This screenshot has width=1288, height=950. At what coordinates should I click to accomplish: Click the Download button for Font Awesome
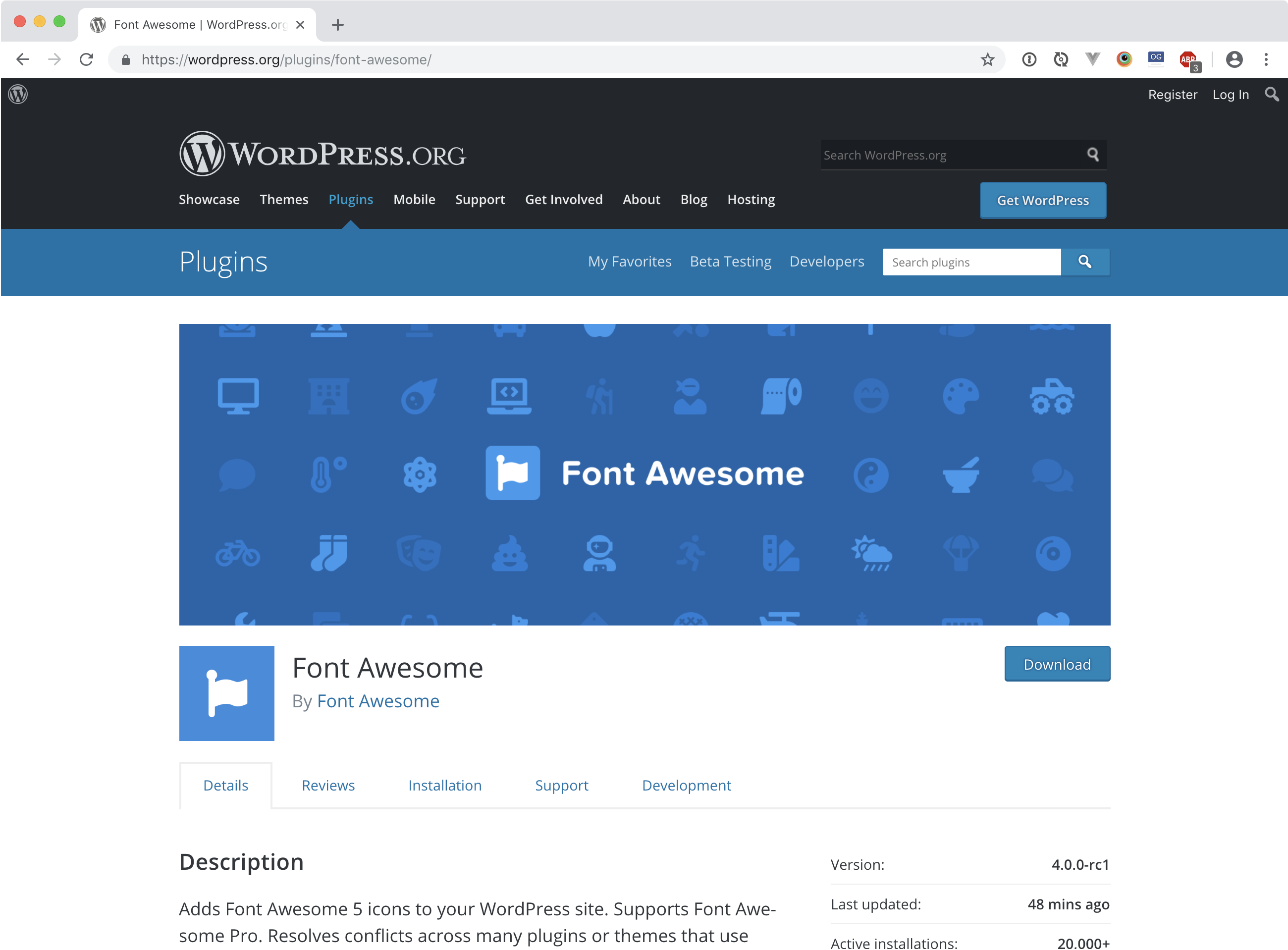point(1056,663)
